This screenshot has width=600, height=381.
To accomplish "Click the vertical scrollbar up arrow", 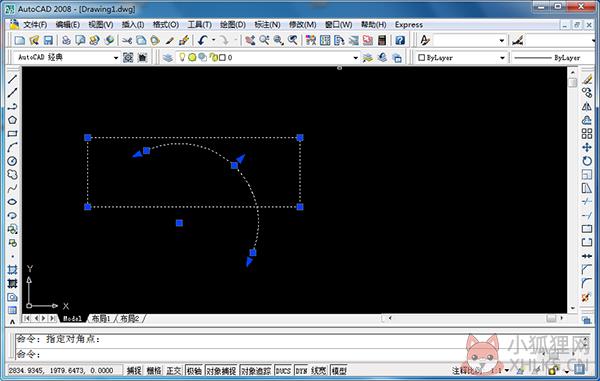I will pyautogui.click(x=572, y=72).
